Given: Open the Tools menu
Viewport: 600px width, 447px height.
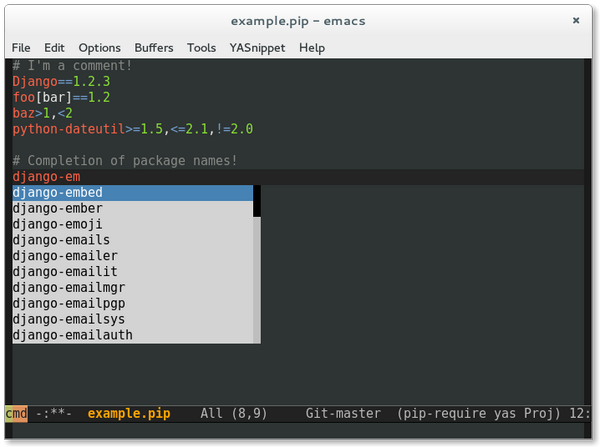Looking at the screenshot, I should [x=201, y=47].
